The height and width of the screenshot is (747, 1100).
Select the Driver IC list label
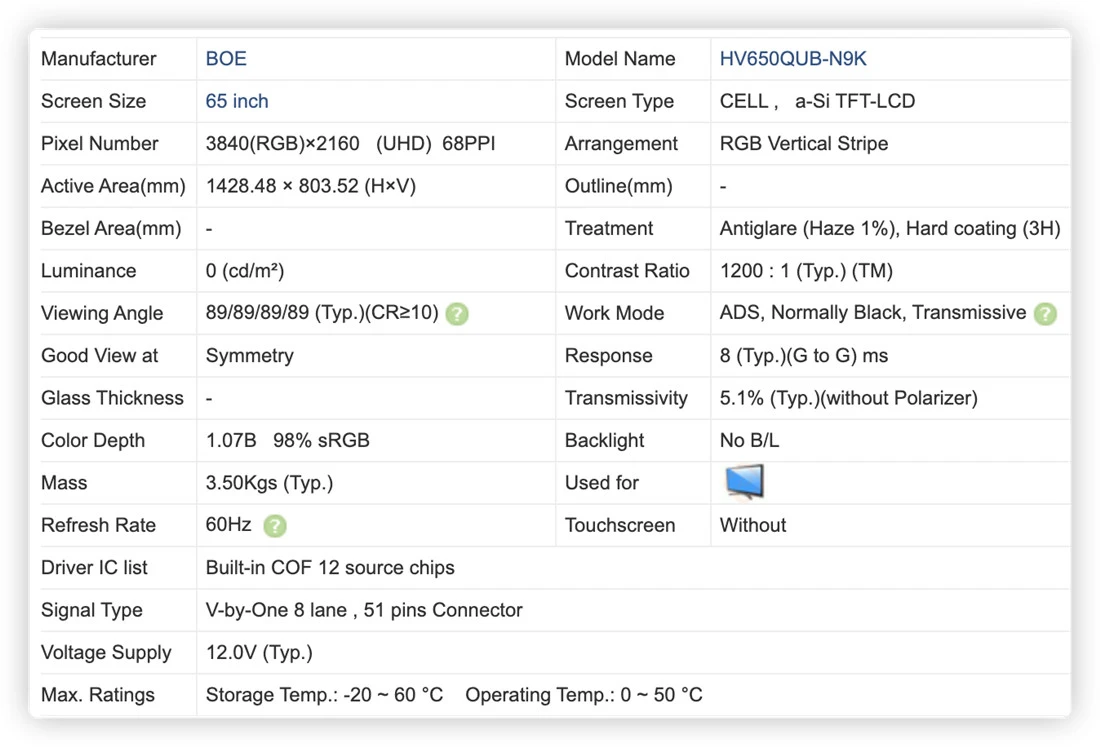coord(94,567)
